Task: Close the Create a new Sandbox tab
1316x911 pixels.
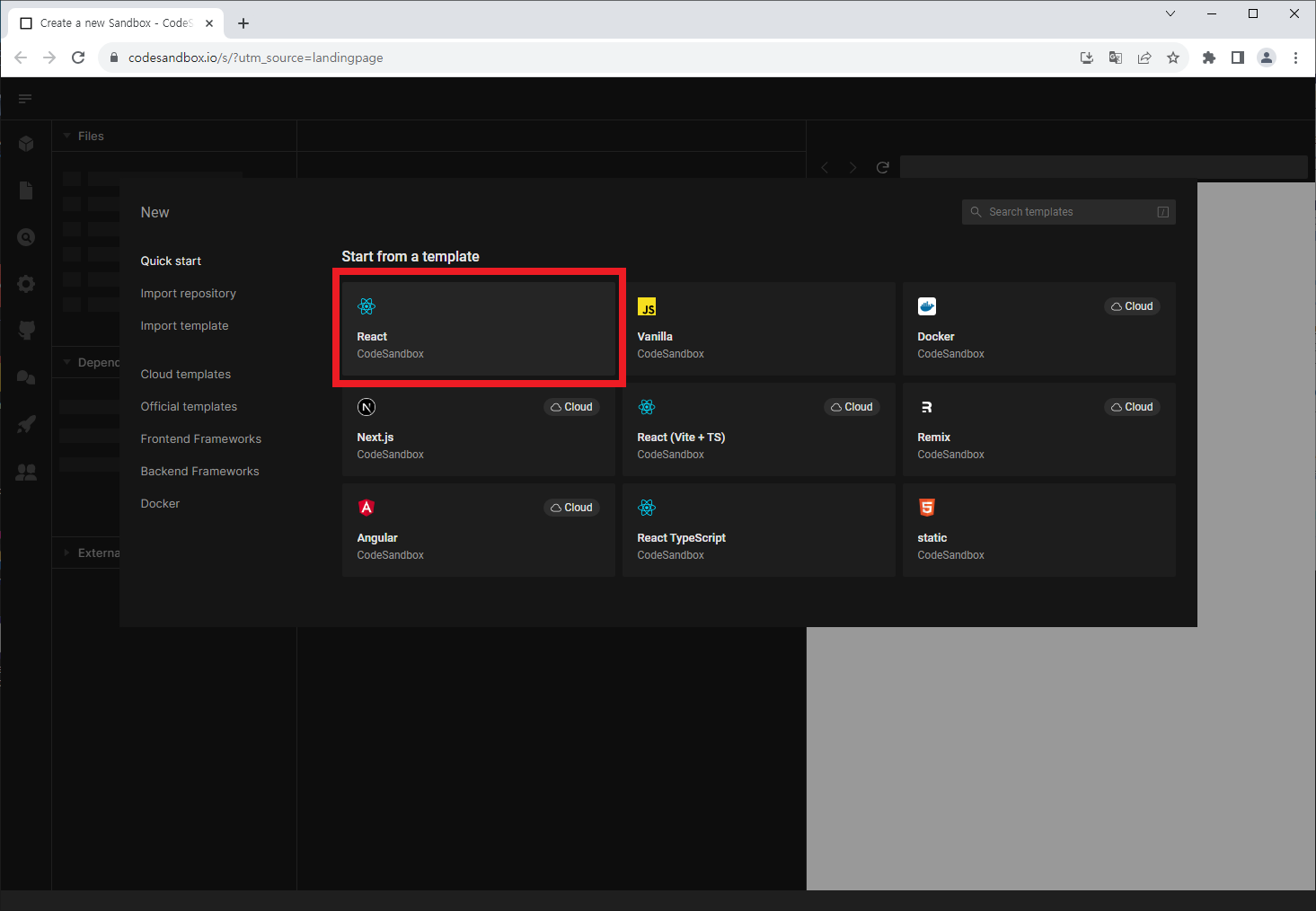Action: (x=209, y=23)
